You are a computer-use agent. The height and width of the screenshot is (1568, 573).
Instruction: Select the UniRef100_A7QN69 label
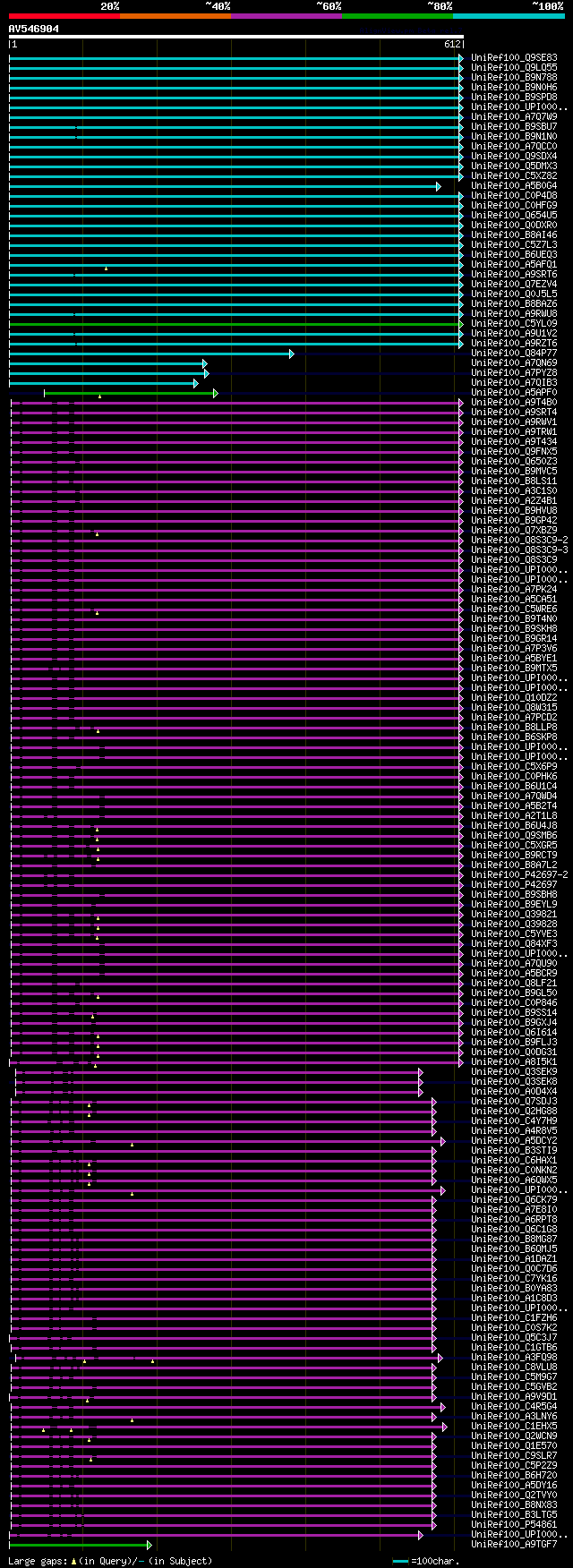click(514, 362)
